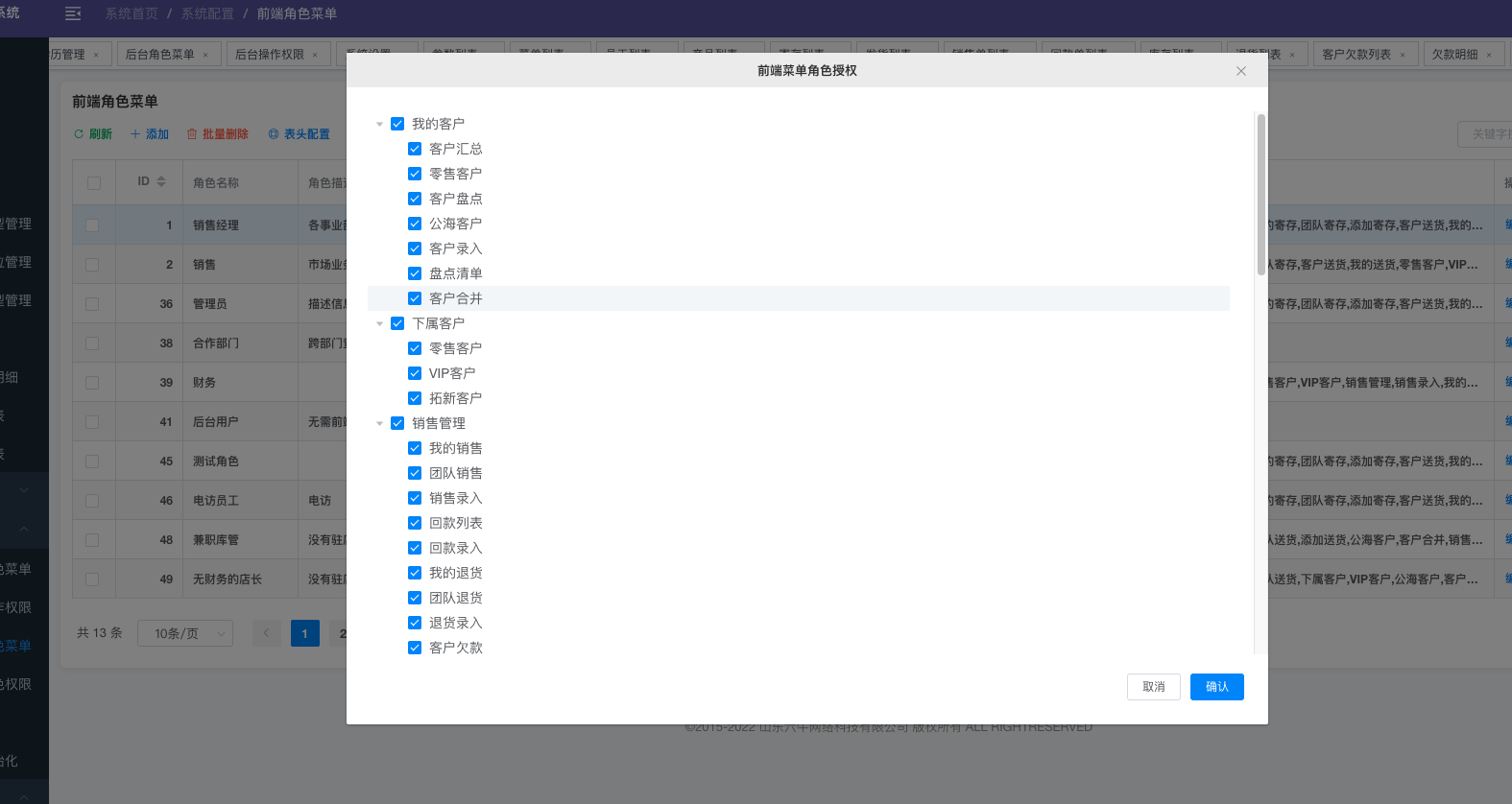Image resolution: width=1512 pixels, height=804 pixels.
Task: Go to previous page arrow
Action: [267, 633]
